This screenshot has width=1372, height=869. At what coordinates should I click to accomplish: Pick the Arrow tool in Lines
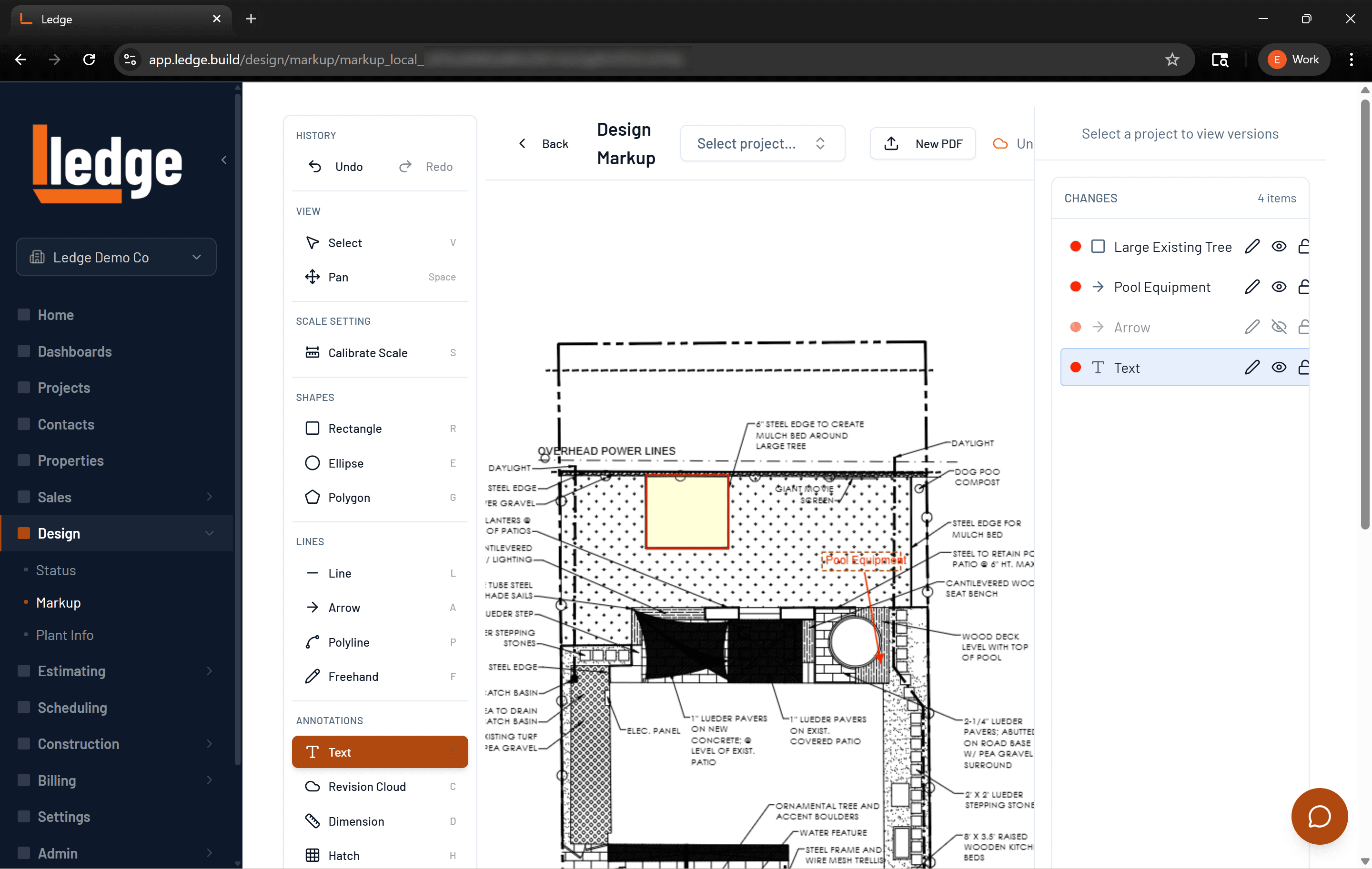380,608
